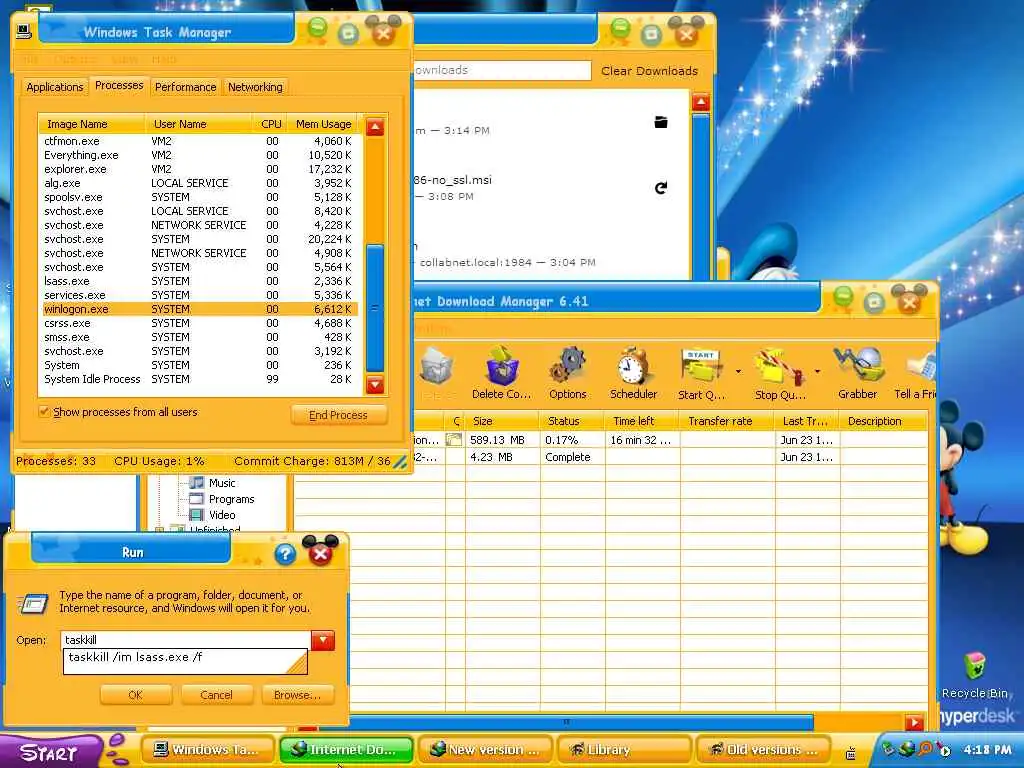Click Clear Downloads button
The width and height of the screenshot is (1024, 768).
click(x=649, y=71)
